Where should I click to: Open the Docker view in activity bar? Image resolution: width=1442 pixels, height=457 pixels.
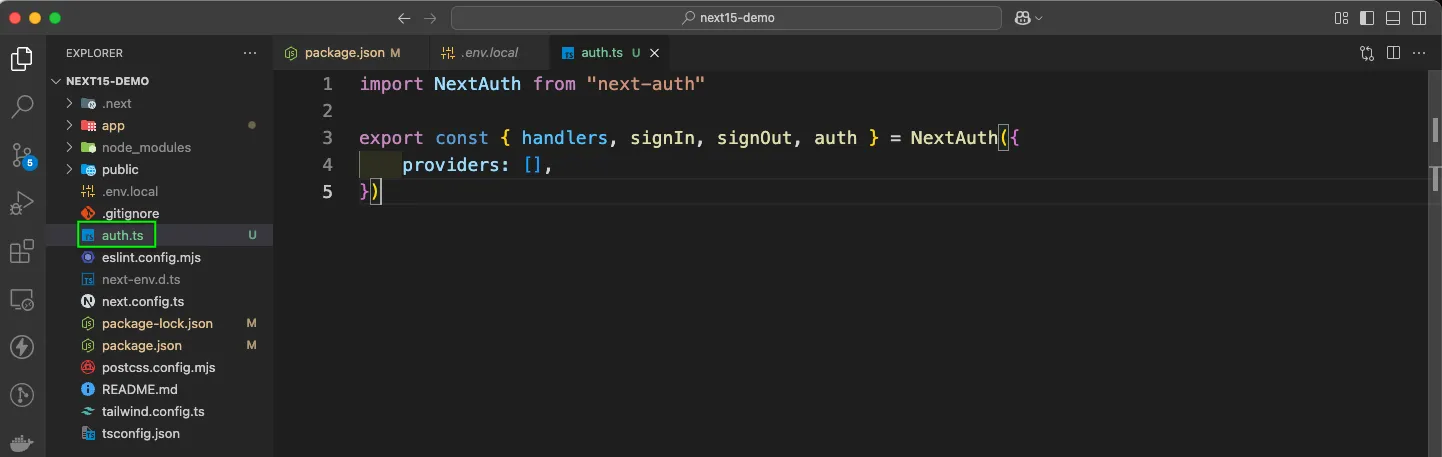(x=22, y=443)
